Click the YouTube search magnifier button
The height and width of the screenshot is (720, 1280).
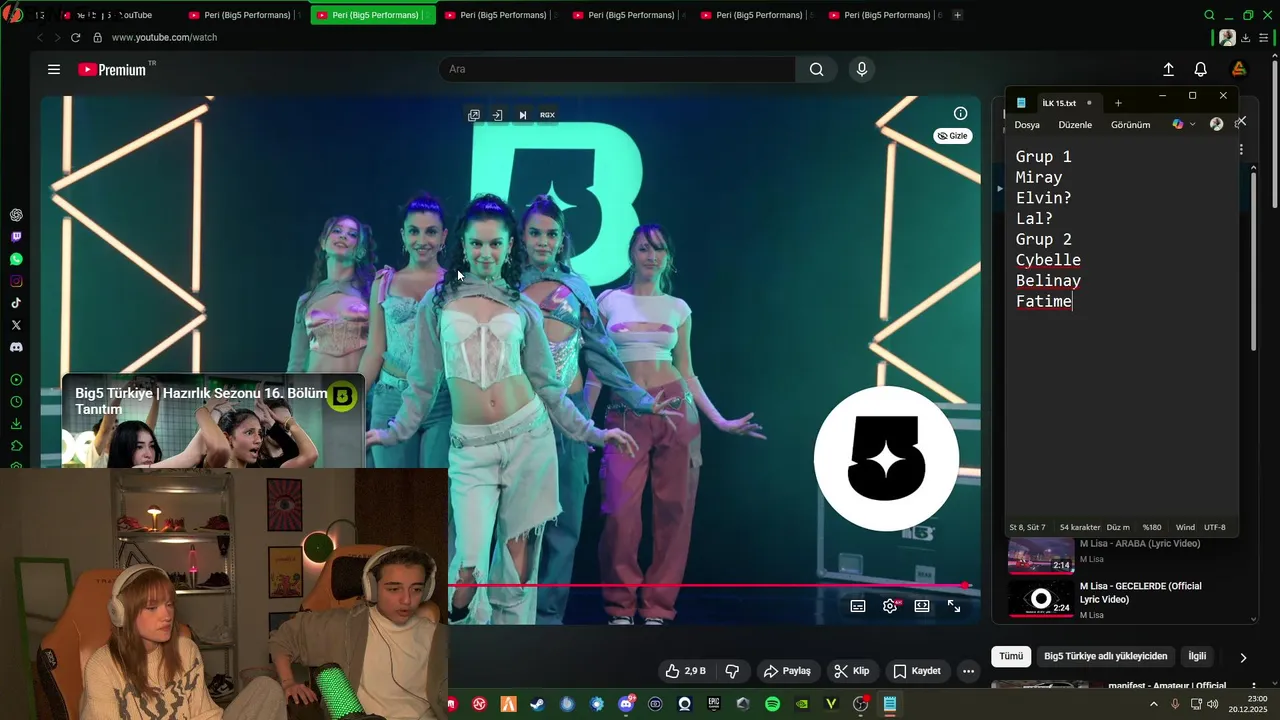[x=817, y=69]
